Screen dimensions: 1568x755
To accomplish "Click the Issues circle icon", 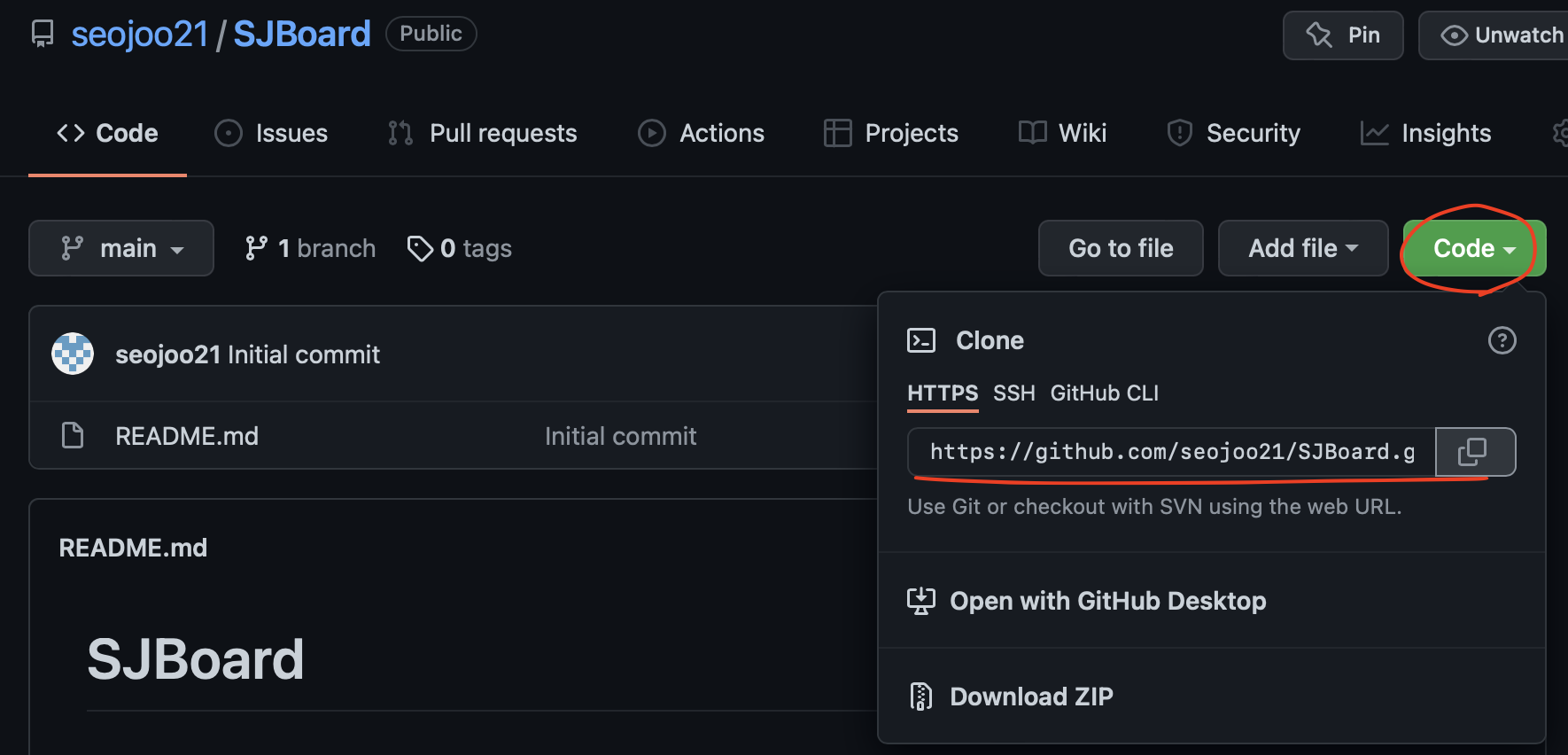I will click(x=229, y=133).
